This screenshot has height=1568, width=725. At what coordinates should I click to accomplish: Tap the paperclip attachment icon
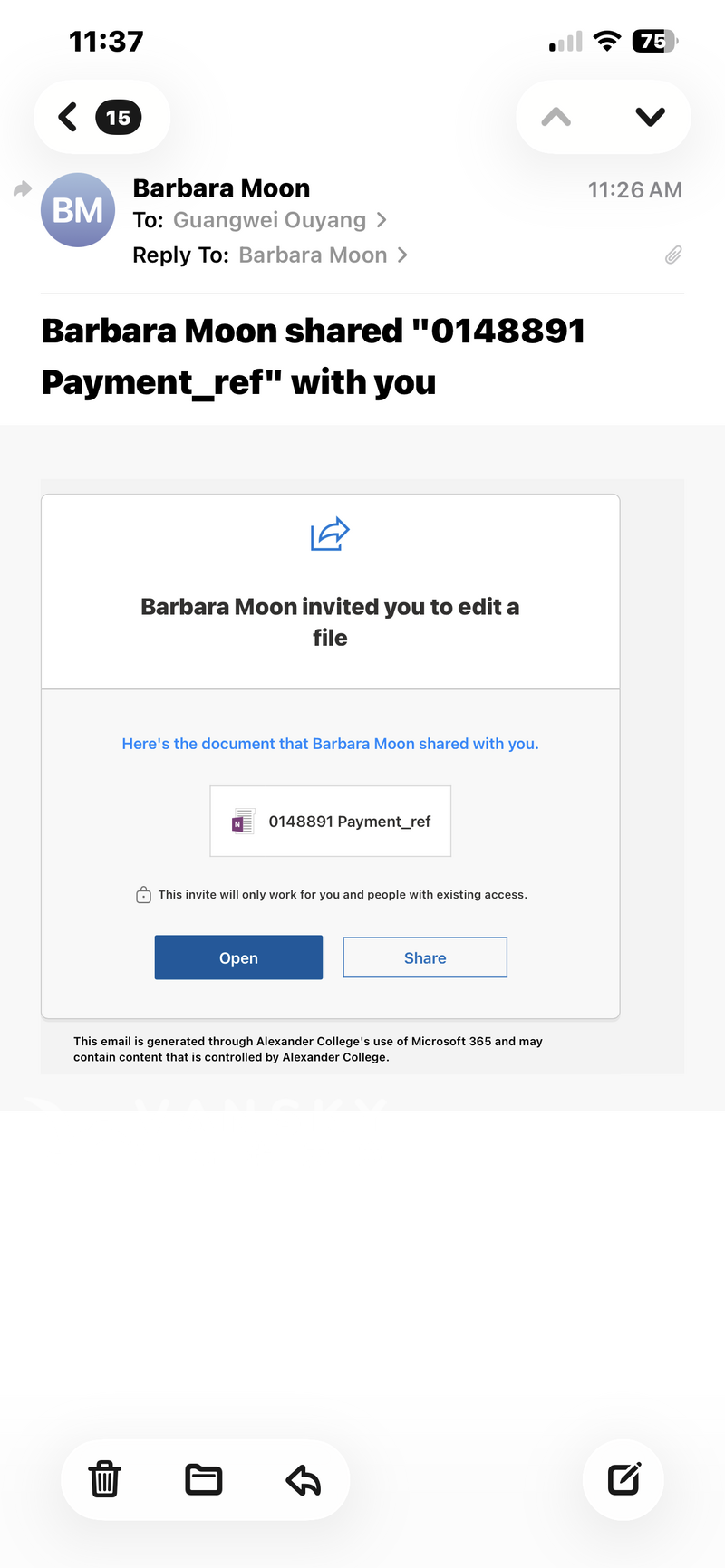pyautogui.click(x=673, y=255)
